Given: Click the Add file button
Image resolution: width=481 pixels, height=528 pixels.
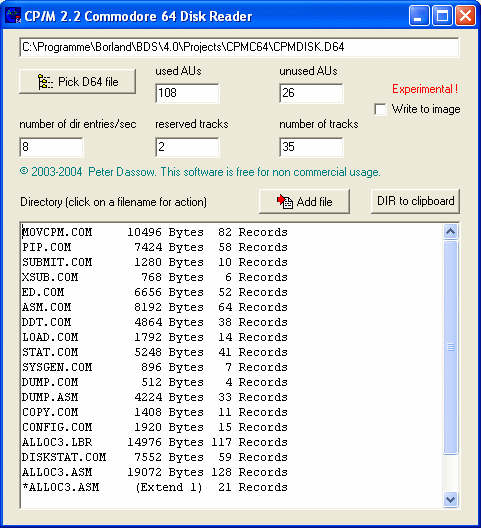Looking at the screenshot, I should click(304, 201).
